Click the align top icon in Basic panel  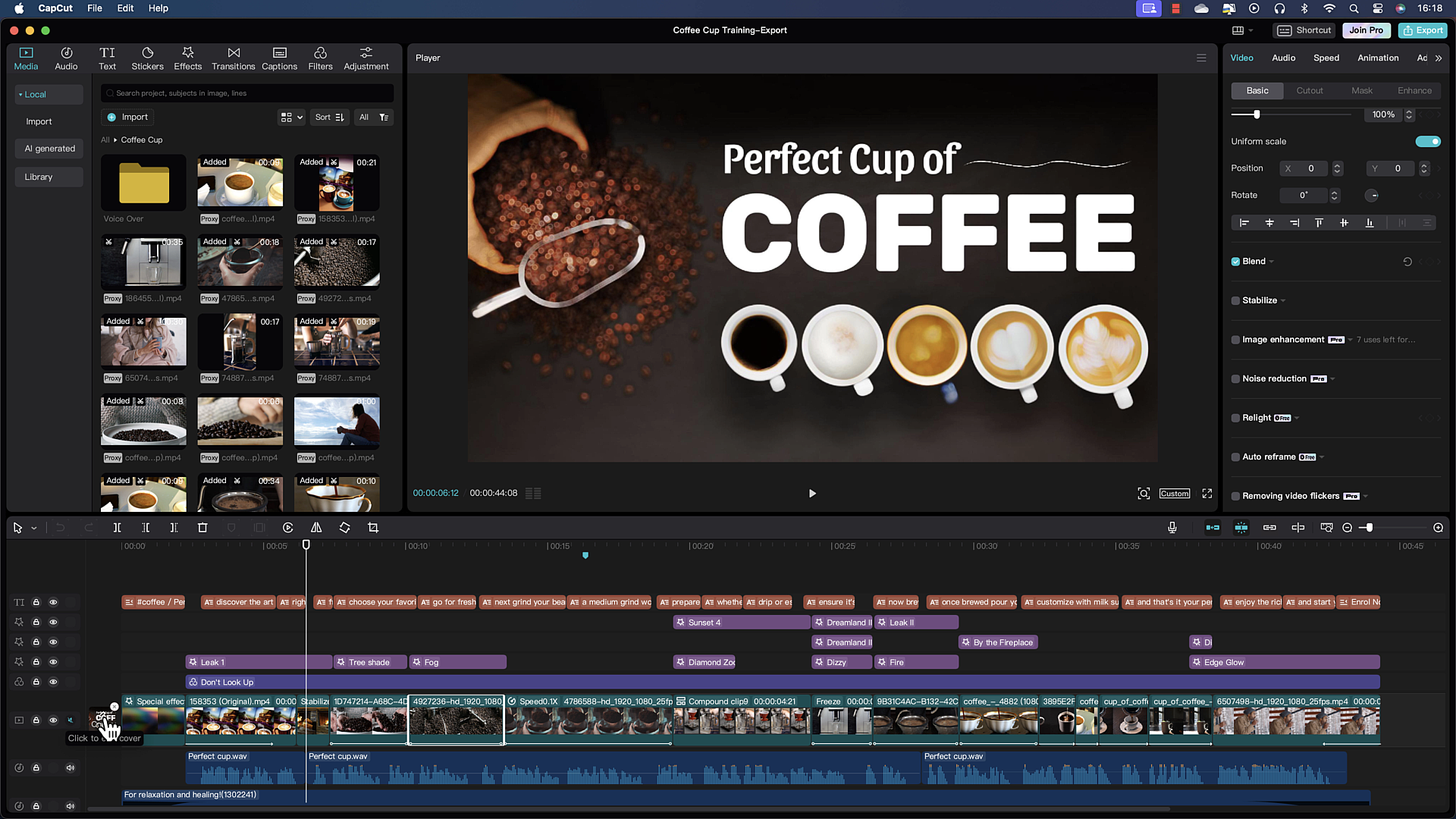tap(1319, 223)
